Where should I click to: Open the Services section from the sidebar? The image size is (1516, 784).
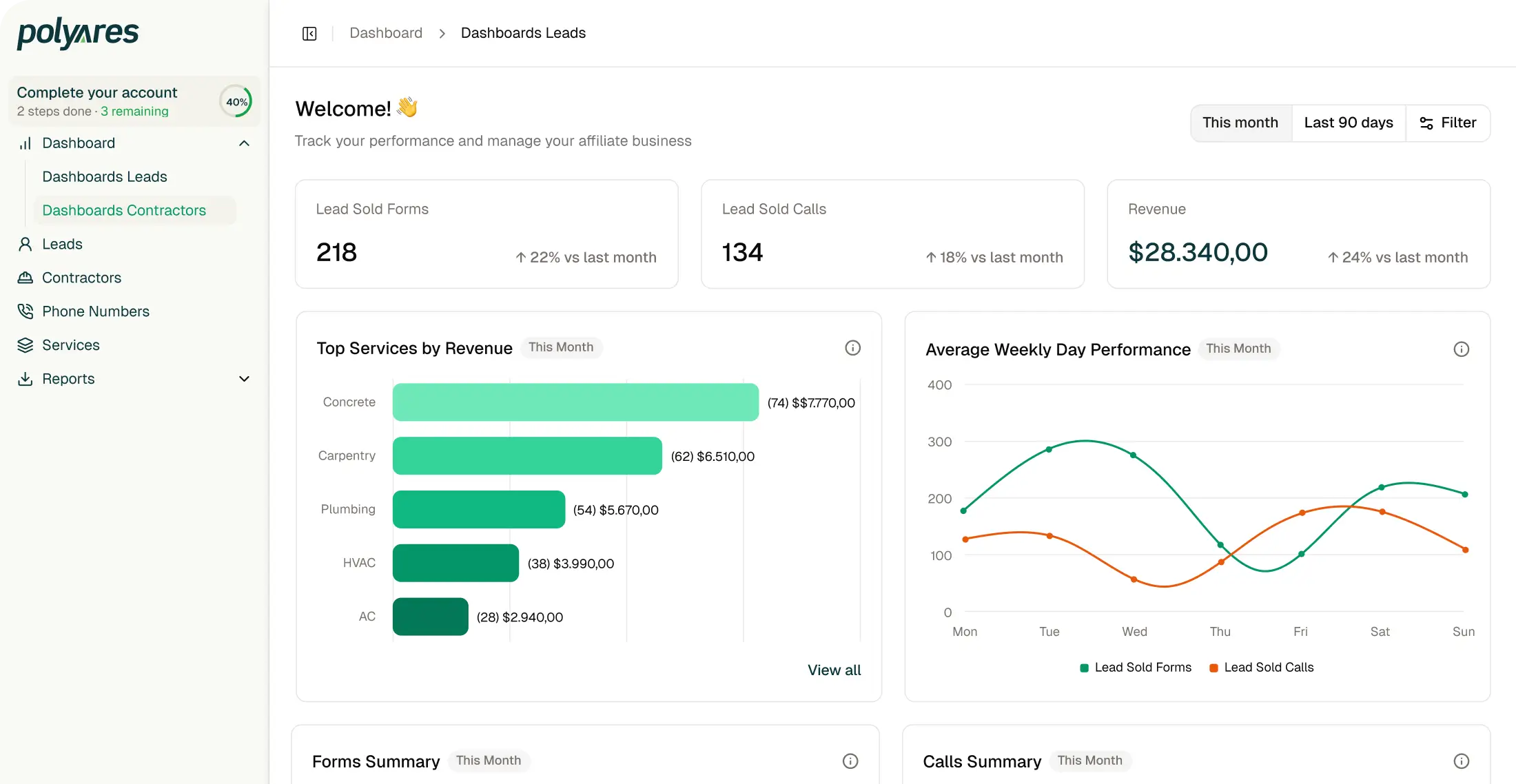(70, 345)
